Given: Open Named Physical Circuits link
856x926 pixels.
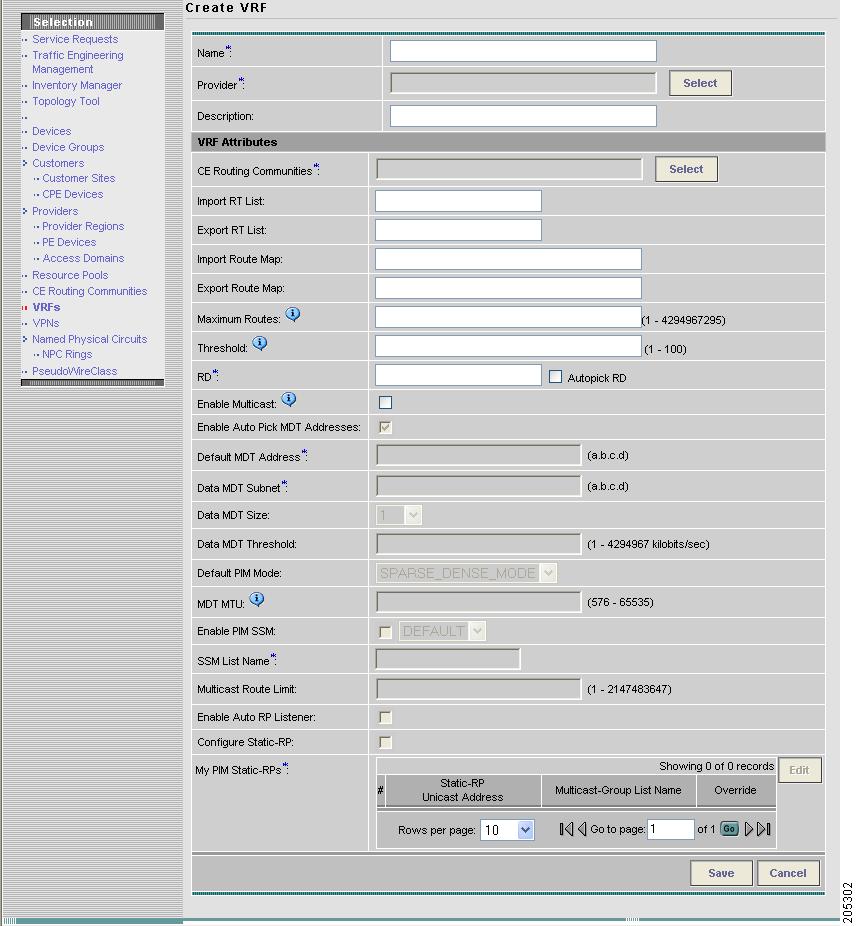Looking at the screenshot, I should pyautogui.click(x=90, y=339).
